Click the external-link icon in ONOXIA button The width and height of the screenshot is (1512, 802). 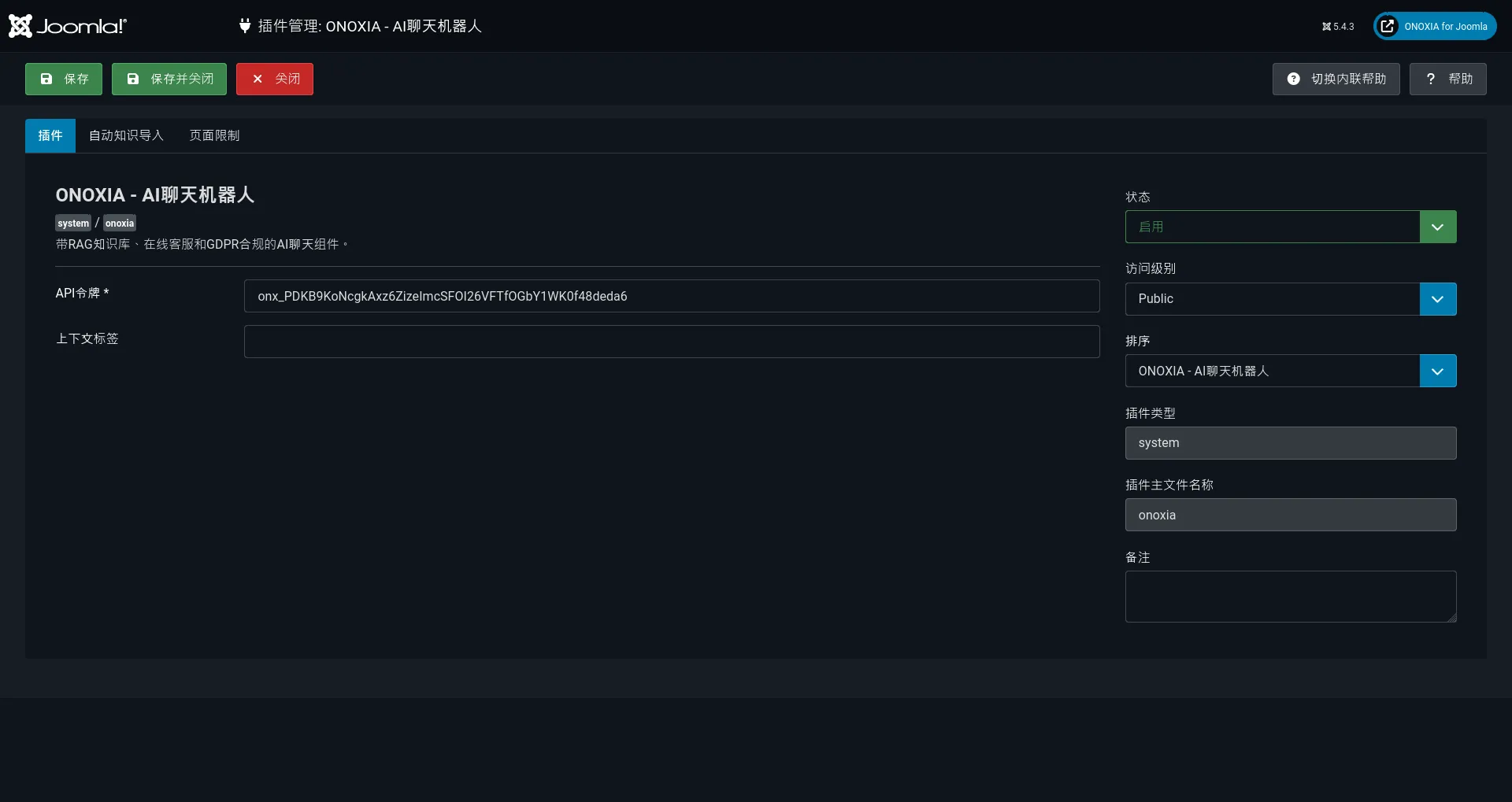tap(1388, 26)
